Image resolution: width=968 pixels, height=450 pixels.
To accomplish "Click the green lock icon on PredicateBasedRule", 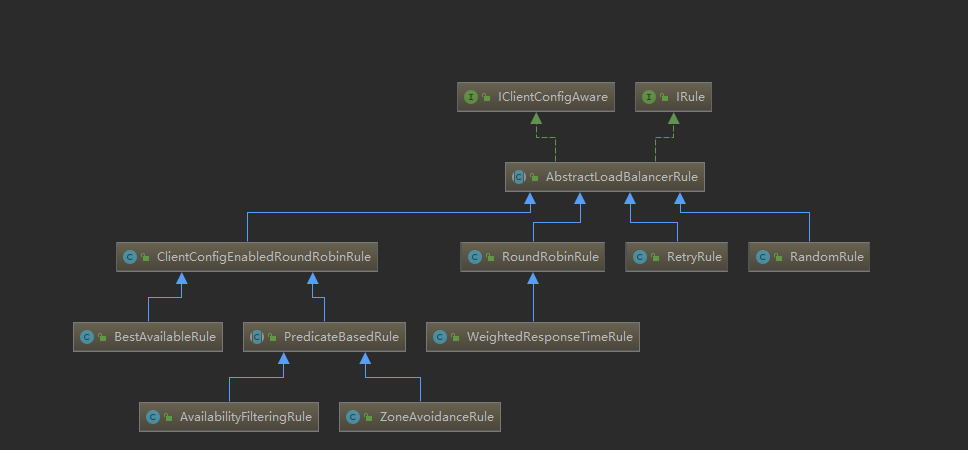I will coord(272,338).
